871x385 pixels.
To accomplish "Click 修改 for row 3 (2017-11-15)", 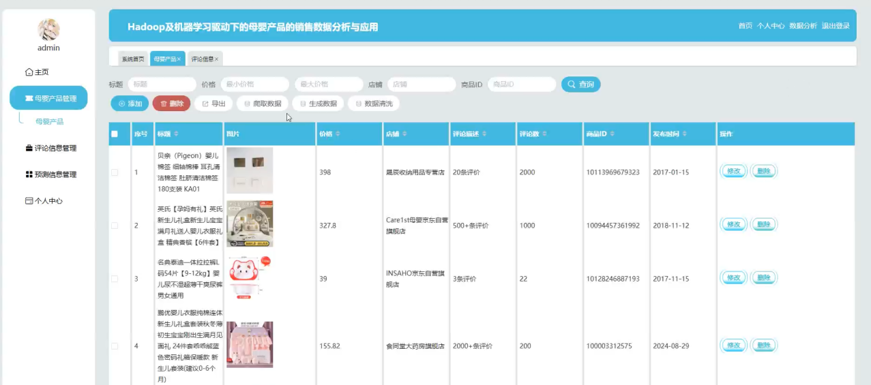I will (734, 278).
